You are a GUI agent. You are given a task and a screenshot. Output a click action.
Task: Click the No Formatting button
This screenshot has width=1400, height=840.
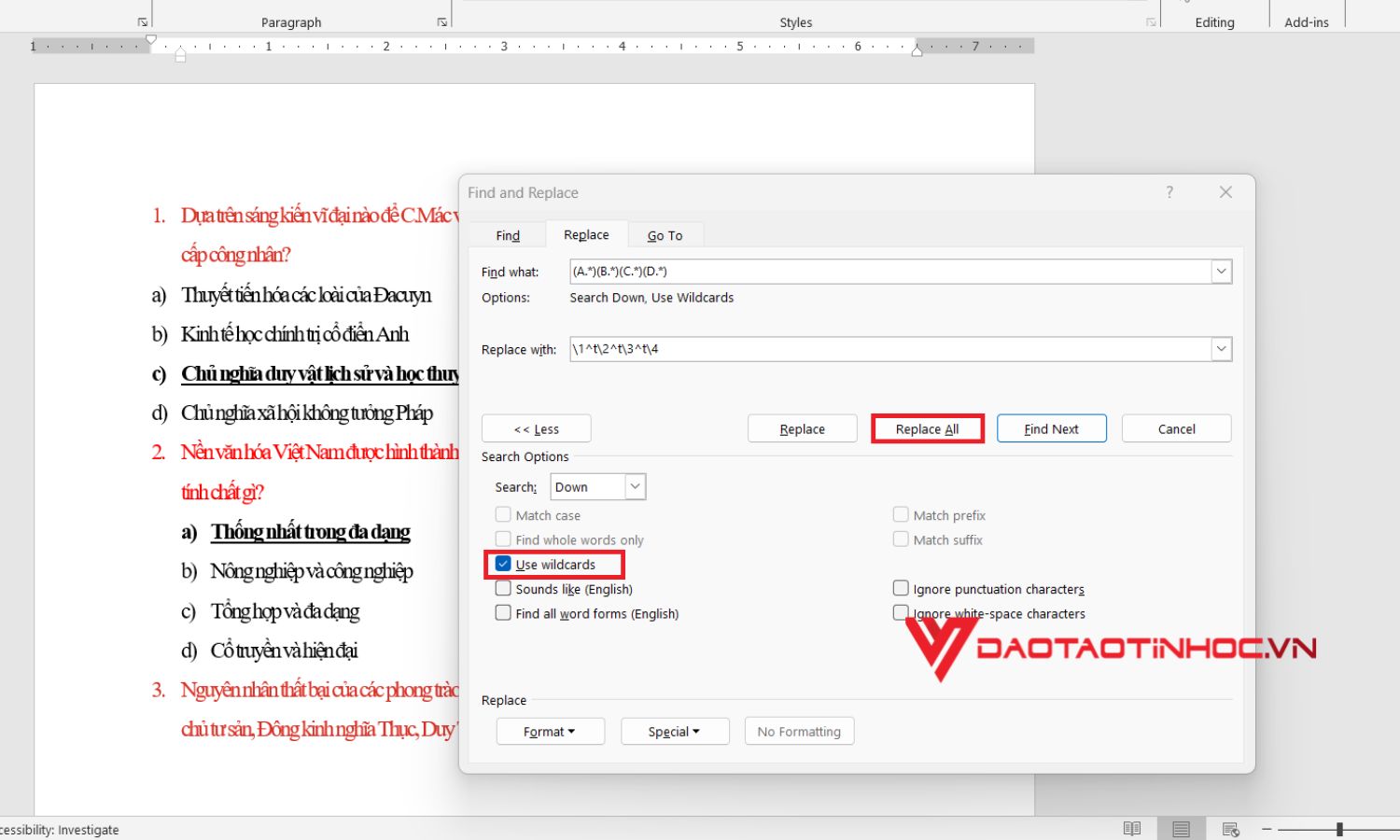tap(800, 732)
